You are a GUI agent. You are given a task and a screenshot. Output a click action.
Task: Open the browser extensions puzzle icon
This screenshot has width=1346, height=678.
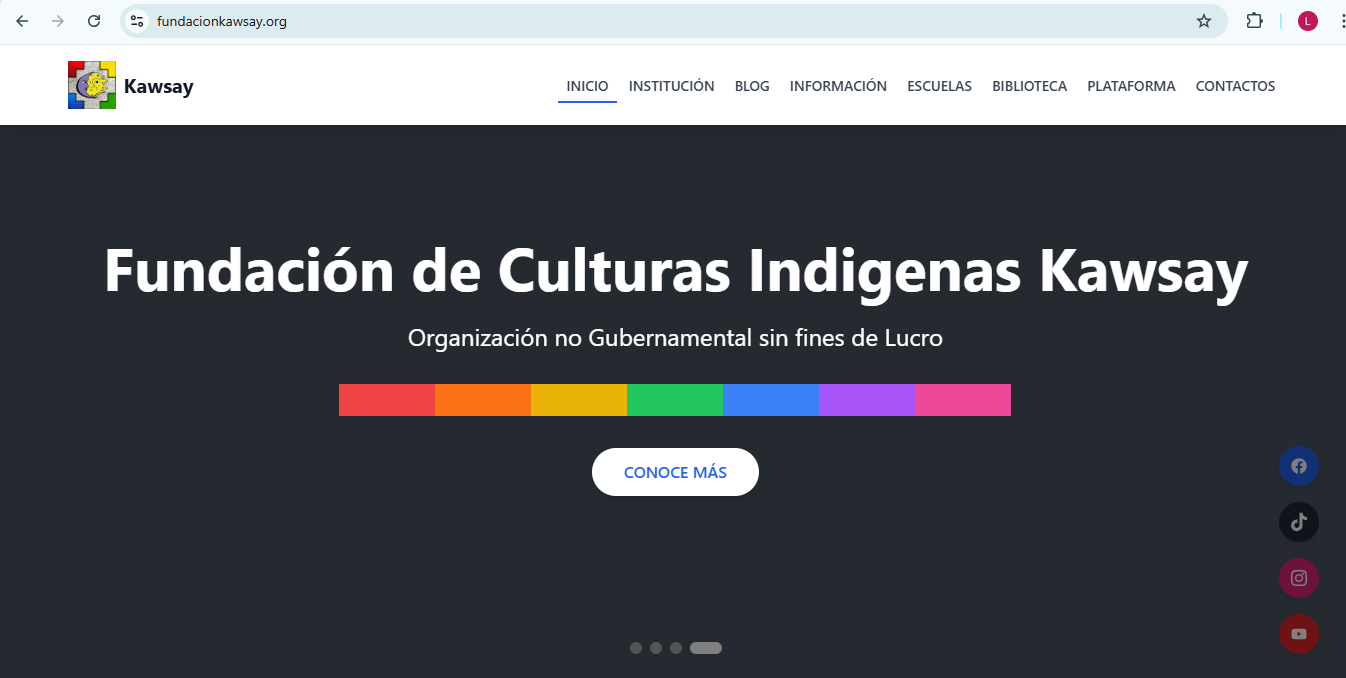(x=1254, y=20)
